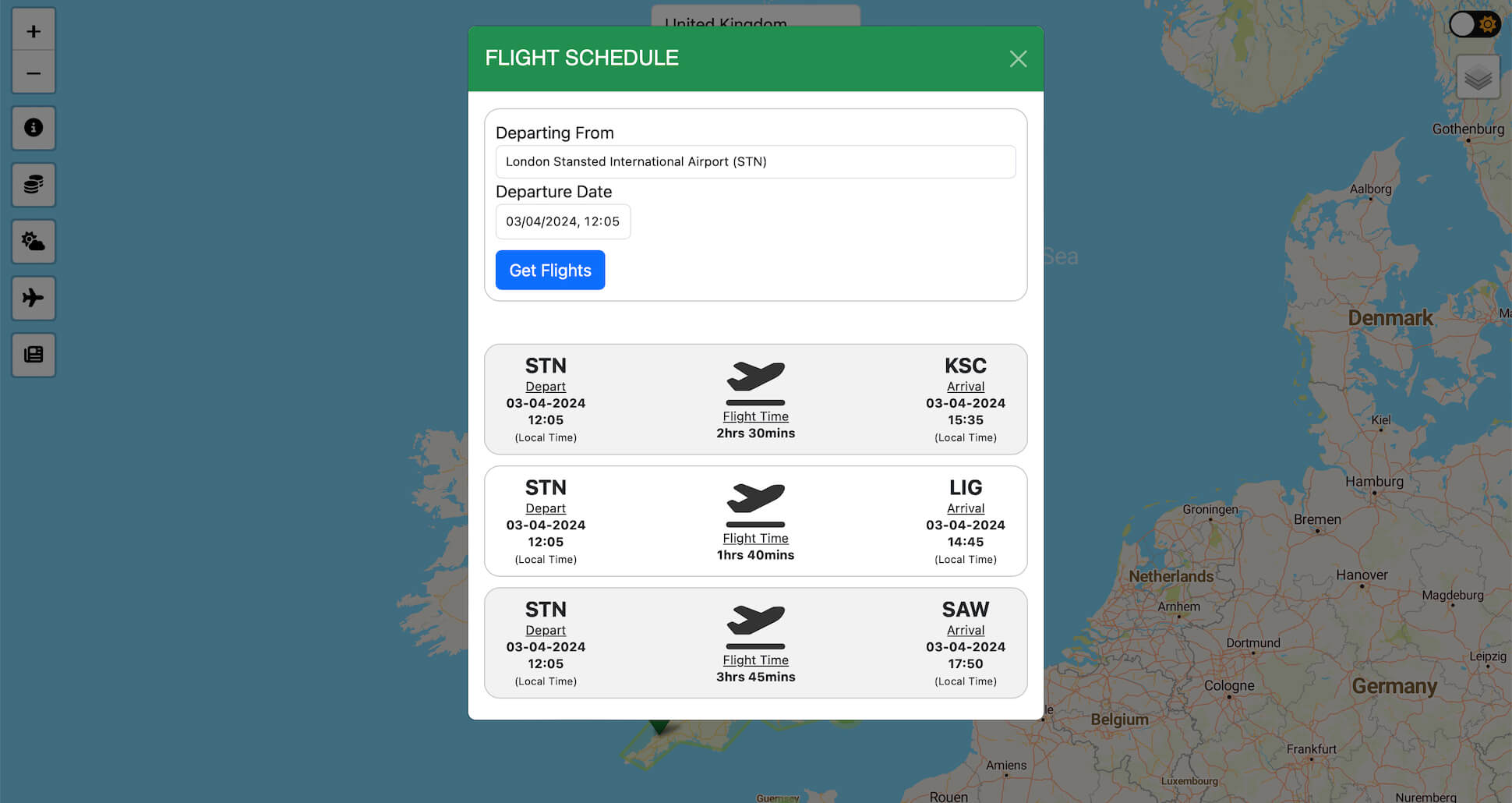Open the Departing From airport dropdown

click(x=755, y=162)
